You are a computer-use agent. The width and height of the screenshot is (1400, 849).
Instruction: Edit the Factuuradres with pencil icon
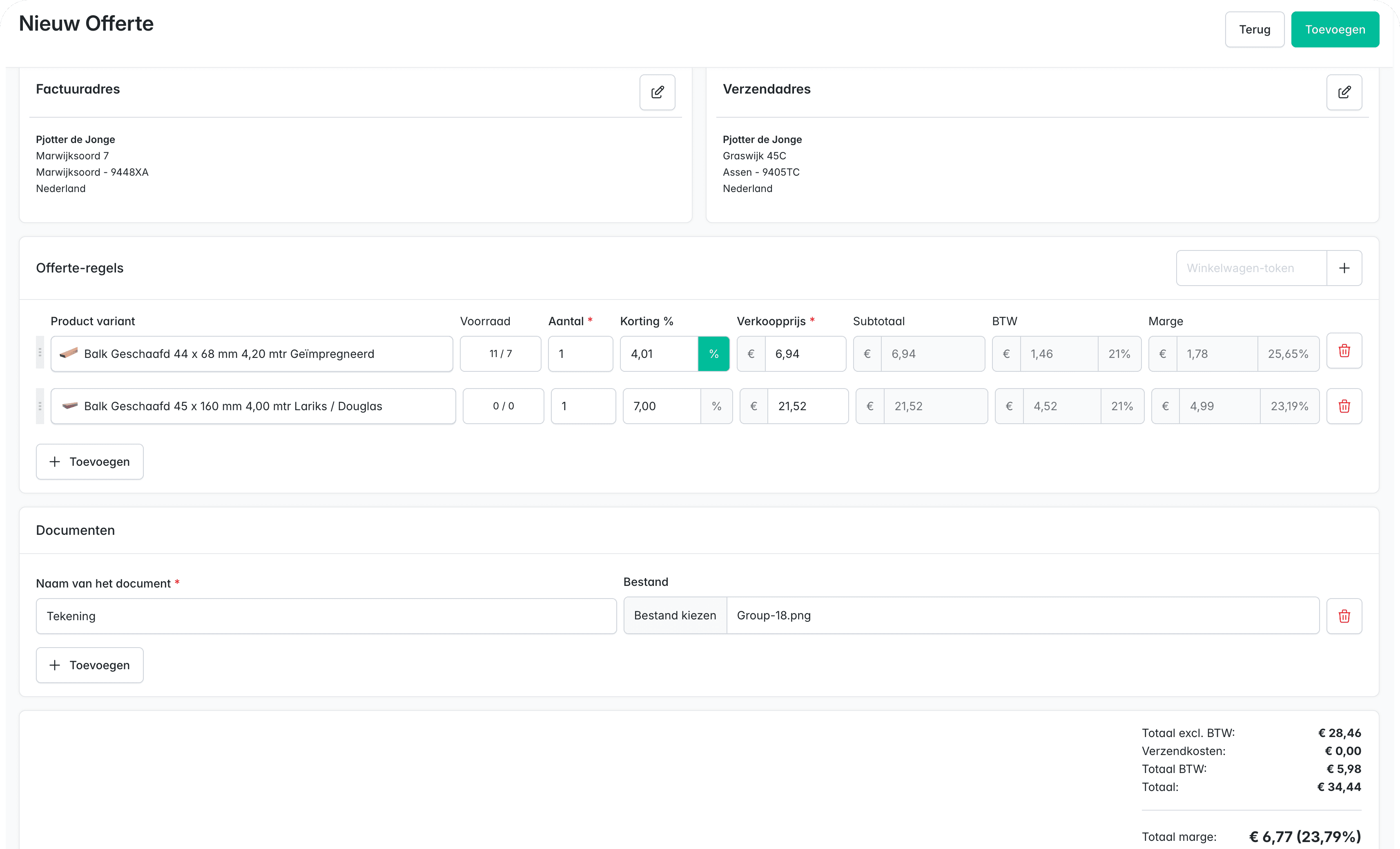(x=658, y=92)
